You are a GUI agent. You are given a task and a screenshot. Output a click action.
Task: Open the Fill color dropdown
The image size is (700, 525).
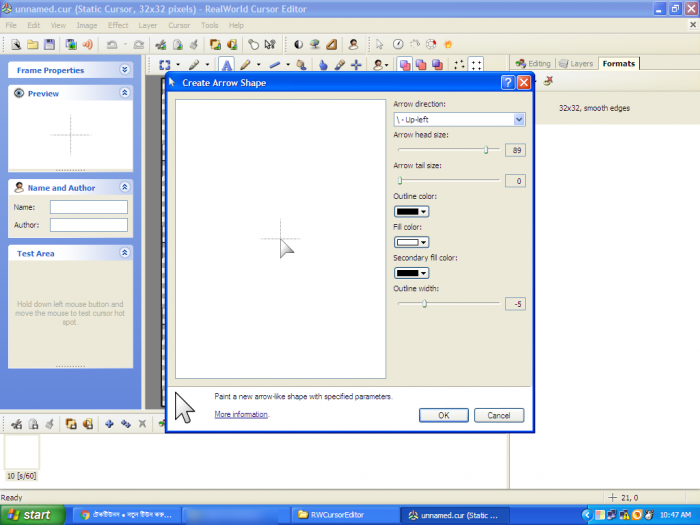(411, 242)
